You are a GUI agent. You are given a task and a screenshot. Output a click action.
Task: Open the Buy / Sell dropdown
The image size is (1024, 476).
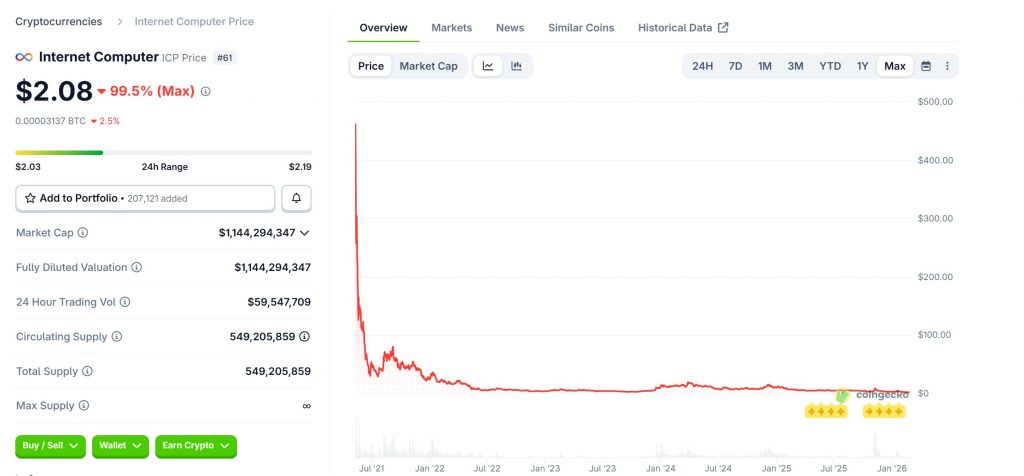click(x=51, y=445)
